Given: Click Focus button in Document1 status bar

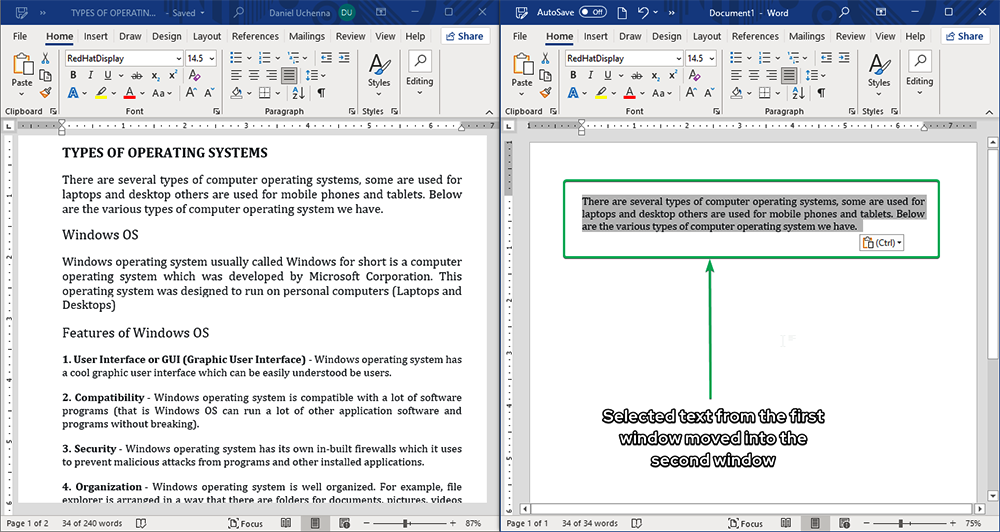Looking at the screenshot, I should [744, 523].
